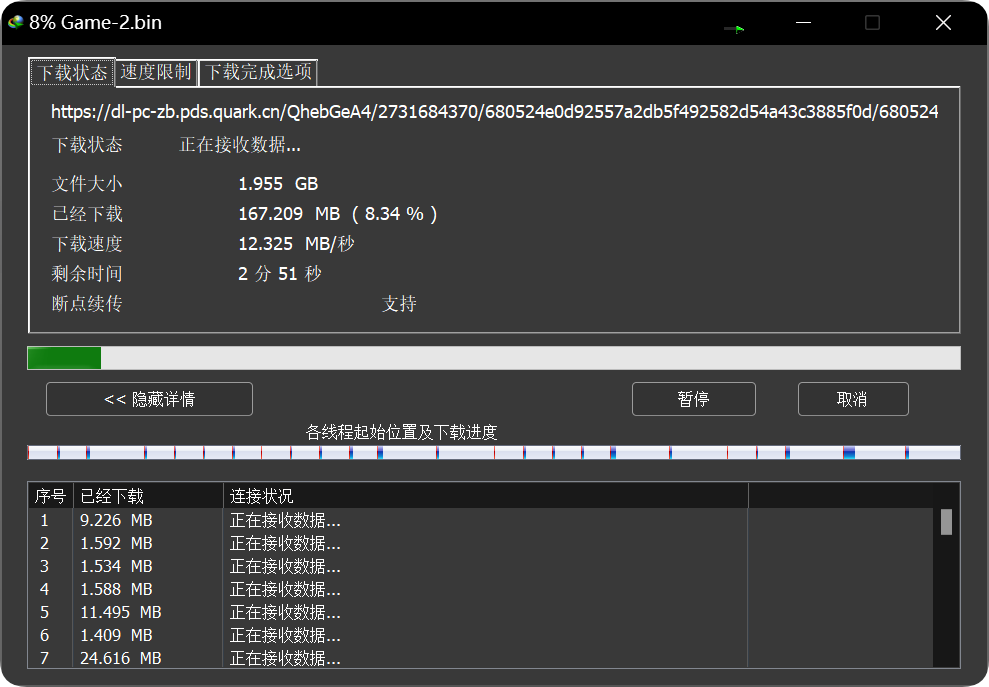Sort by 已经下载 column header
The image size is (989, 687).
(148, 496)
